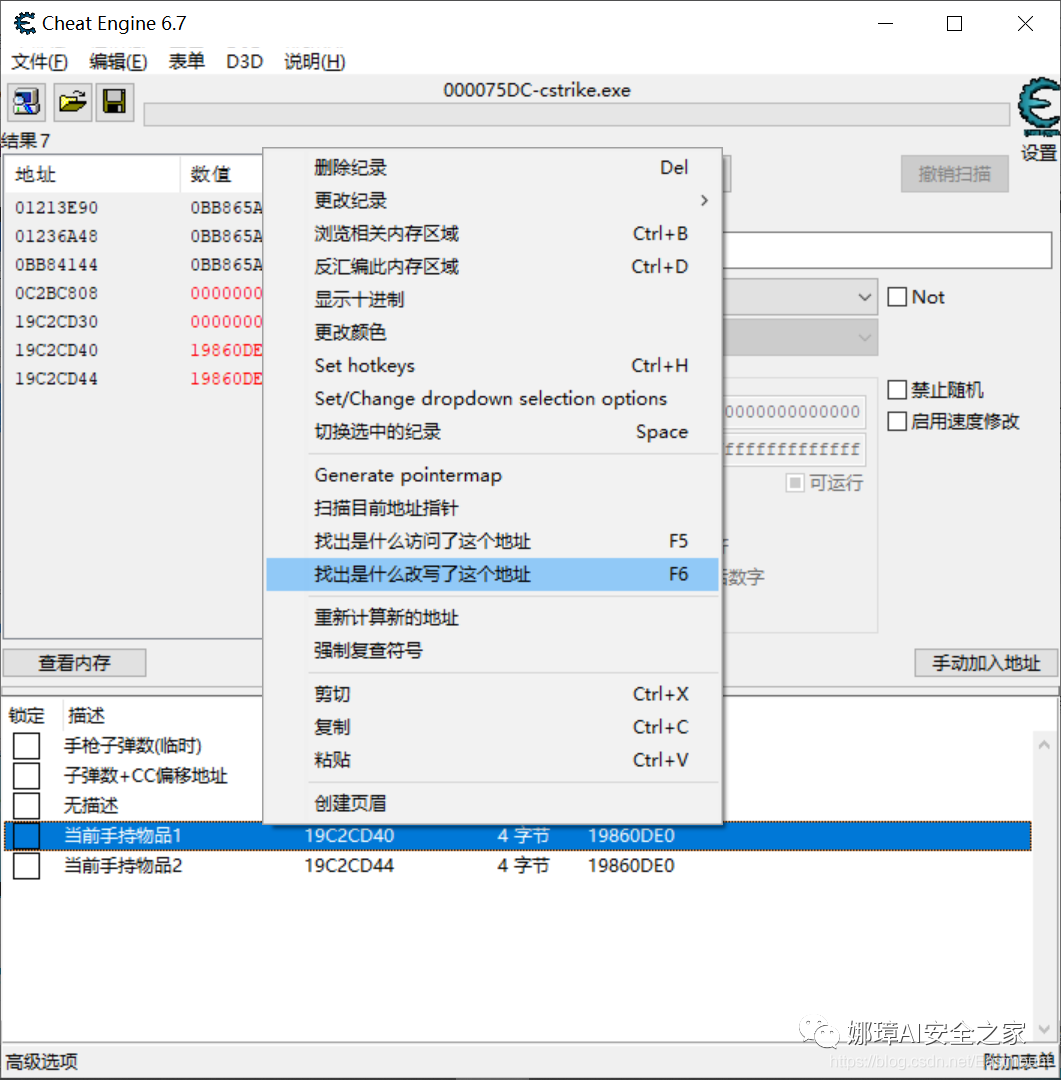Toggle the Not checkbox

pyautogui.click(x=897, y=297)
